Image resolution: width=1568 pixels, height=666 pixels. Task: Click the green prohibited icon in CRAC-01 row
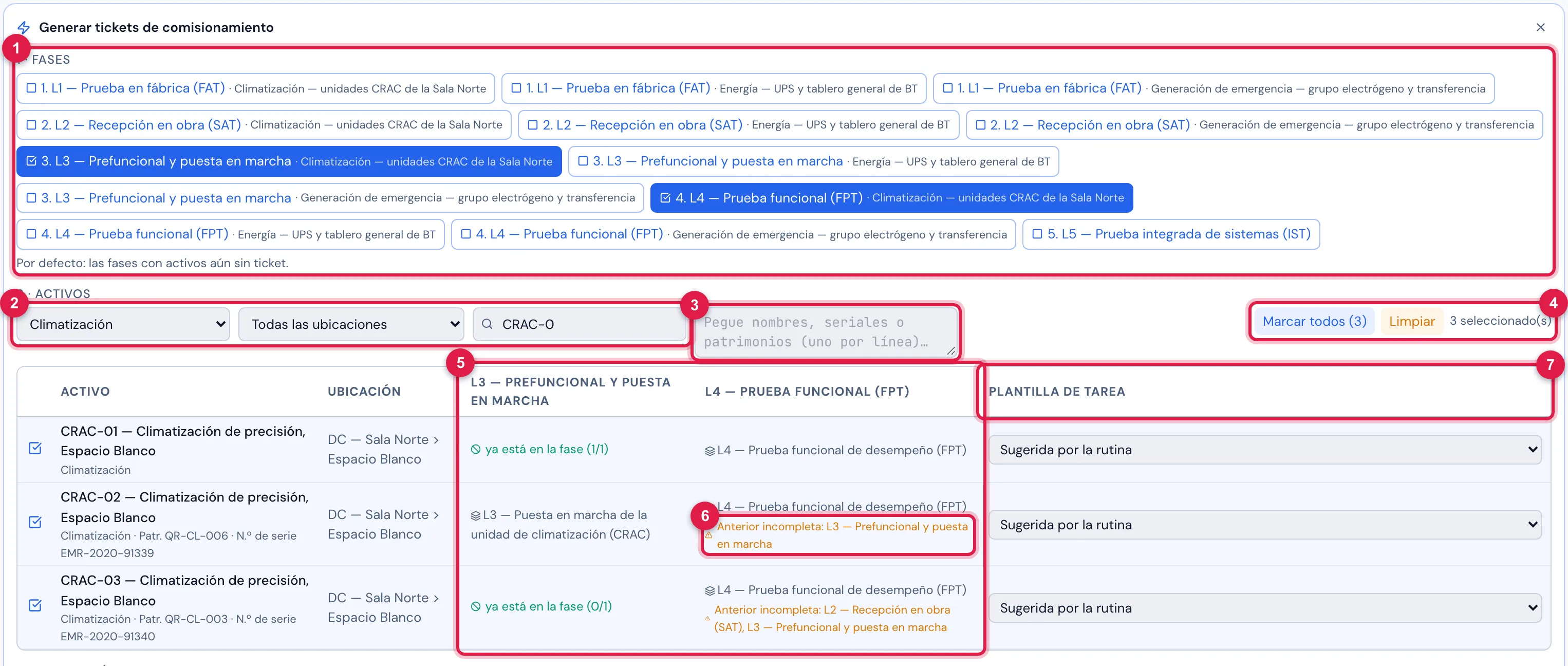pyautogui.click(x=475, y=449)
